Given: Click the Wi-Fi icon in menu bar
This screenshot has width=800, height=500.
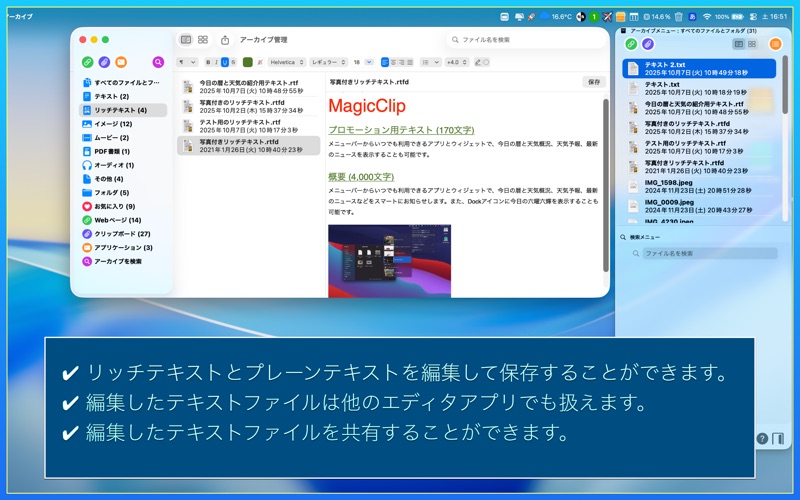Looking at the screenshot, I should (707, 16).
